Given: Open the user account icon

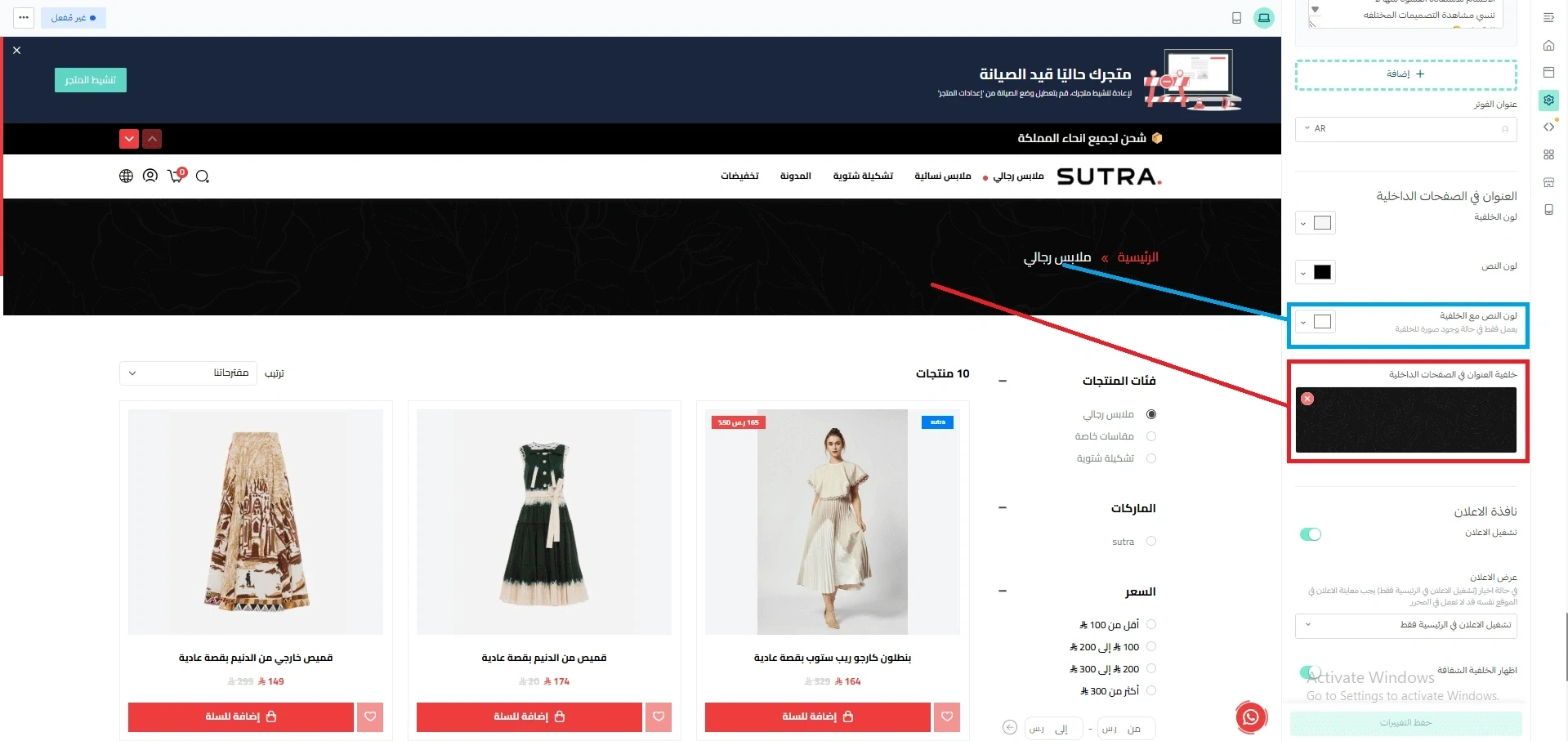Looking at the screenshot, I should 150,176.
